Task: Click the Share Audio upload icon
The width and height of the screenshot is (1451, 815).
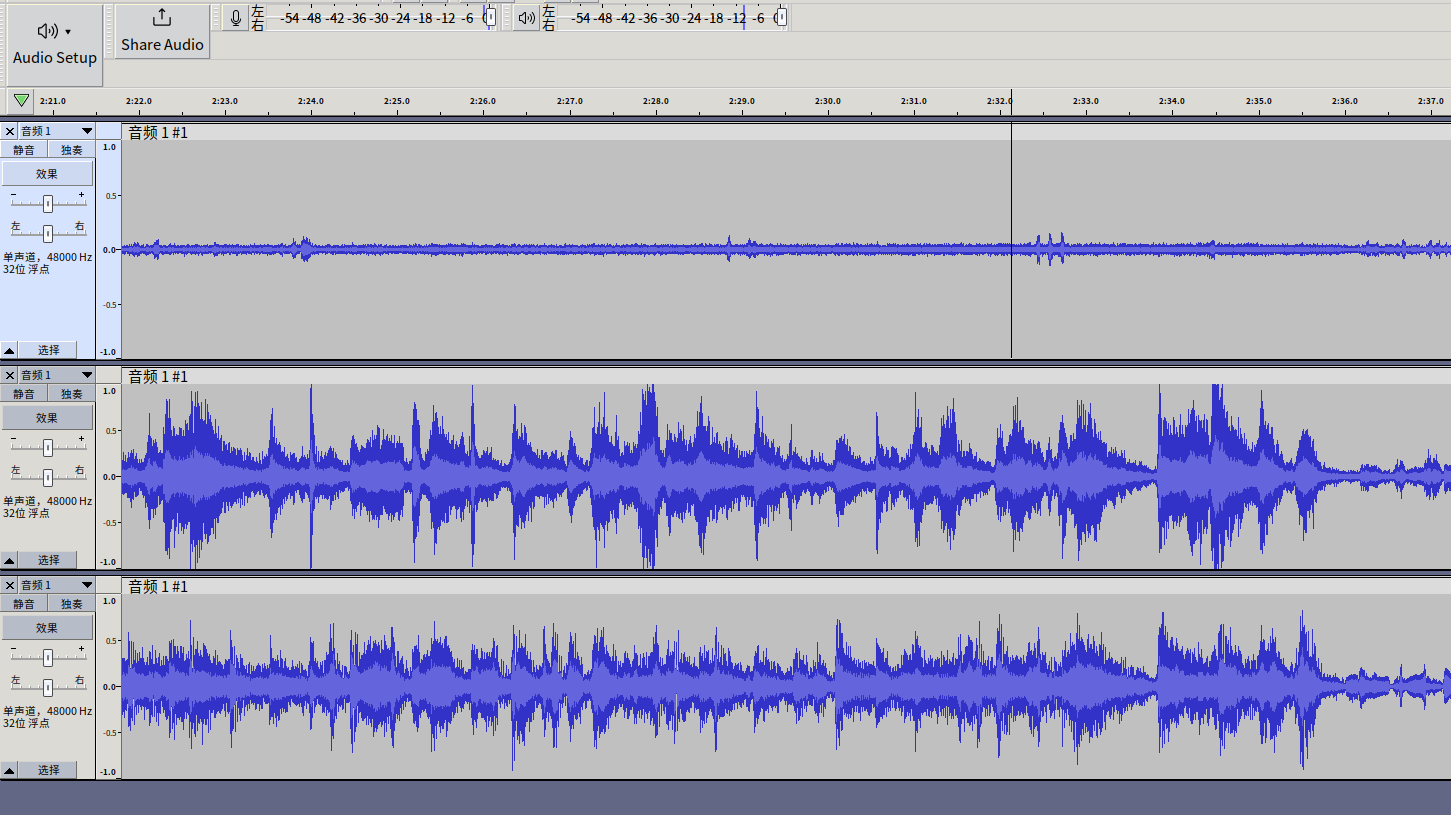Action: (162, 18)
